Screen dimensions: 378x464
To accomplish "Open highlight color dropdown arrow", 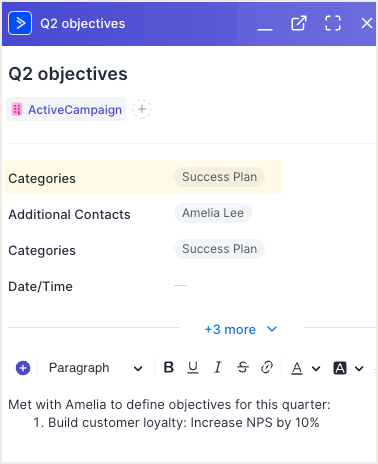I will point(359,369).
